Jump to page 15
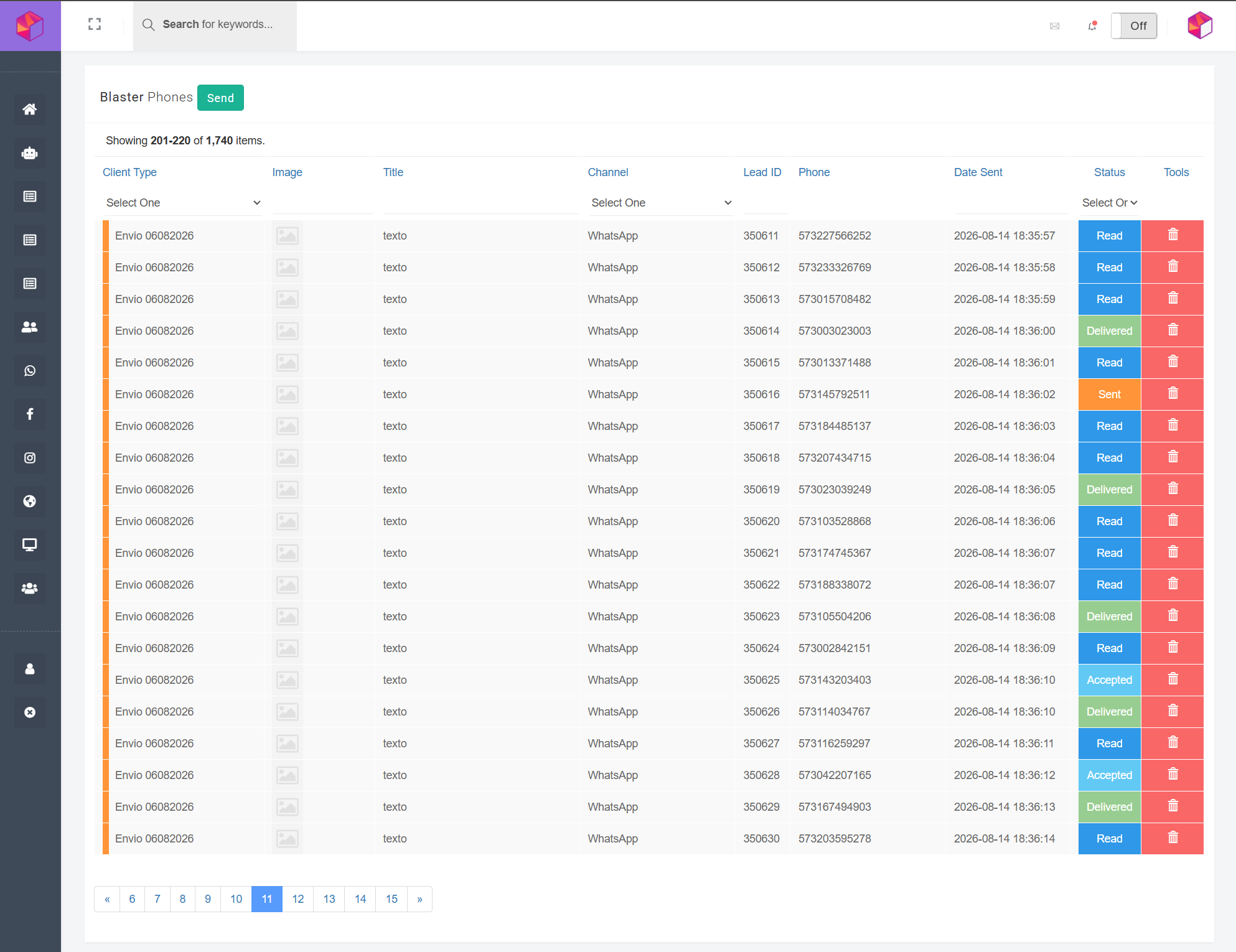This screenshot has width=1236, height=952. coord(391,899)
